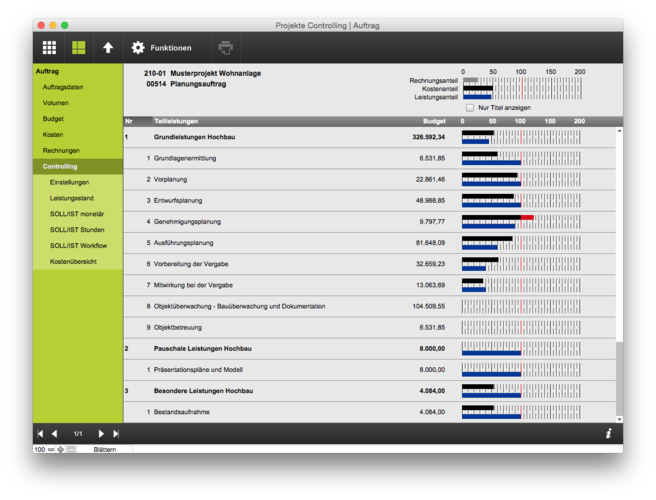Select Auftragsdaten in the sidebar
The image size is (656, 500).
click(63, 87)
